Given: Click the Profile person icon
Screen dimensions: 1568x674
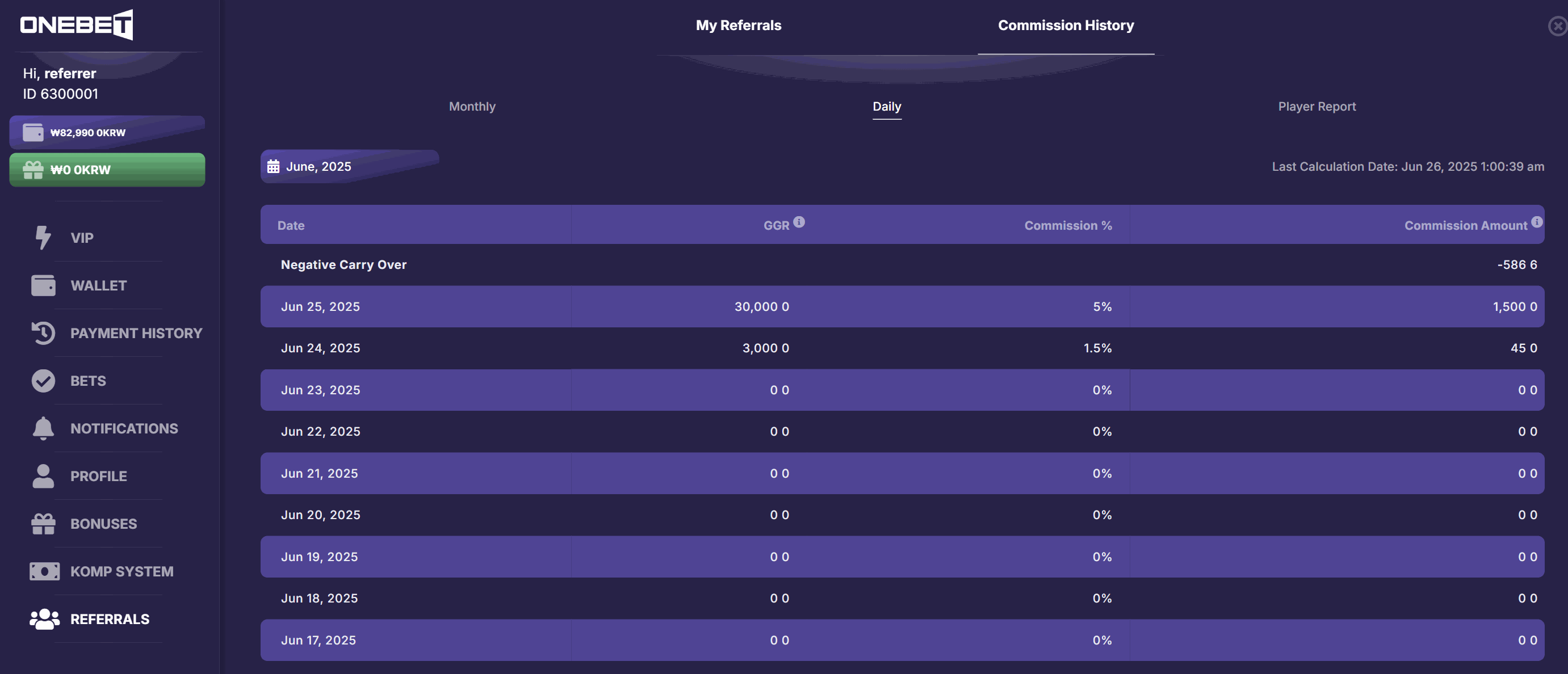Looking at the screenshot, I should (43, 475).
